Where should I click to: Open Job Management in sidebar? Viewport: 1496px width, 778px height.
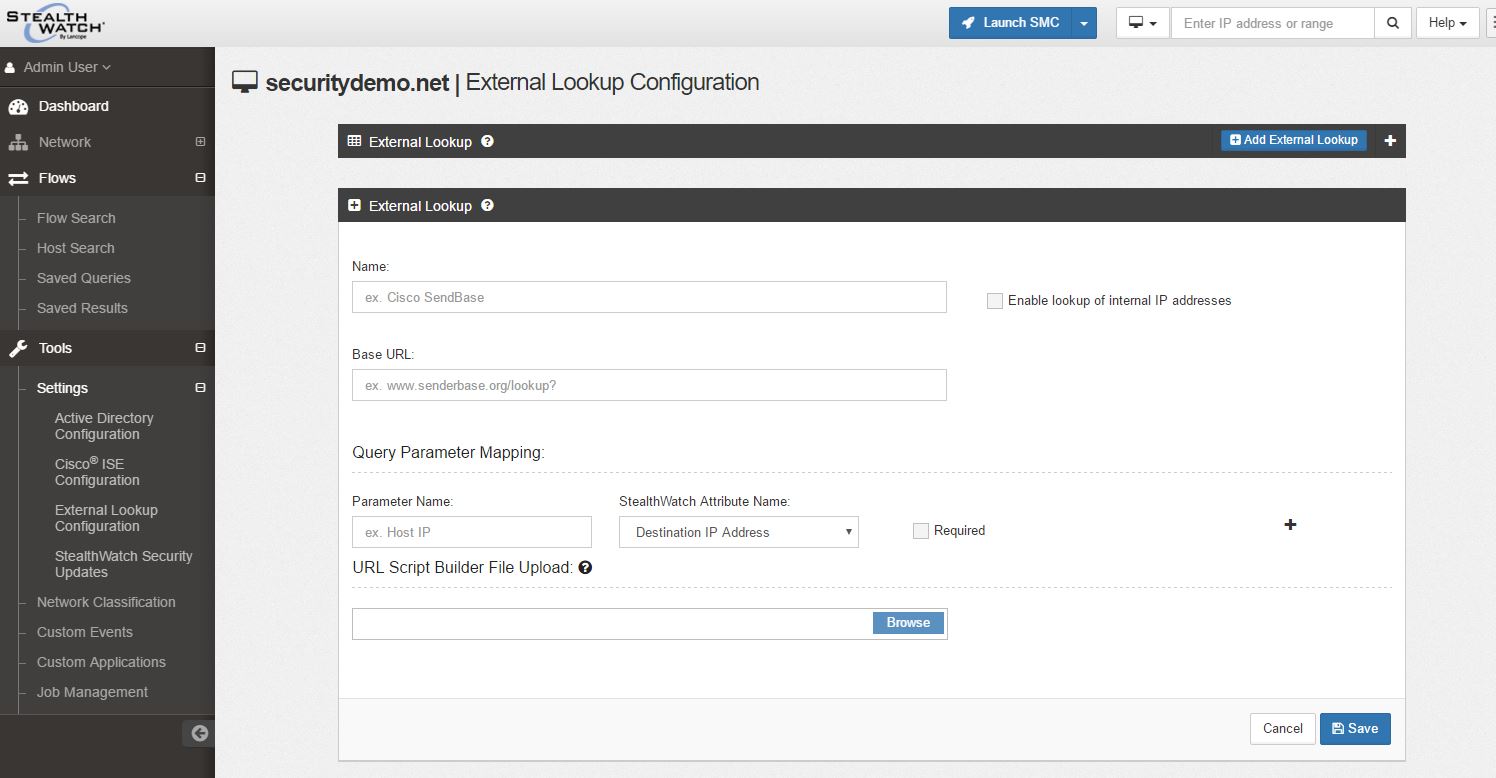pyautogui.click(x=92, y=692)
